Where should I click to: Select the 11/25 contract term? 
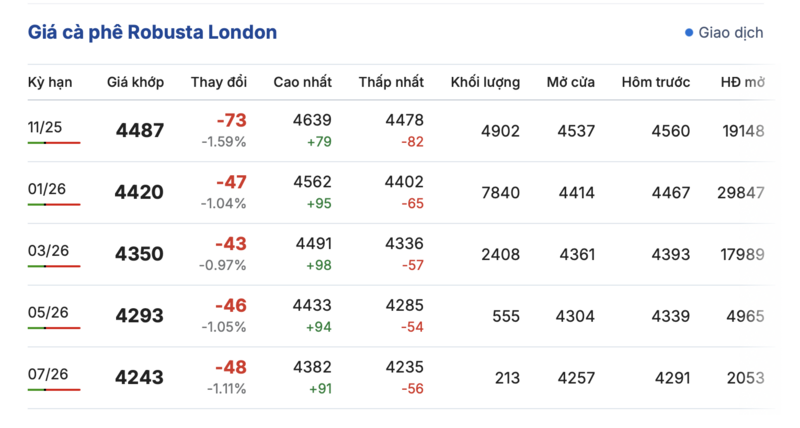click(46, 127)
